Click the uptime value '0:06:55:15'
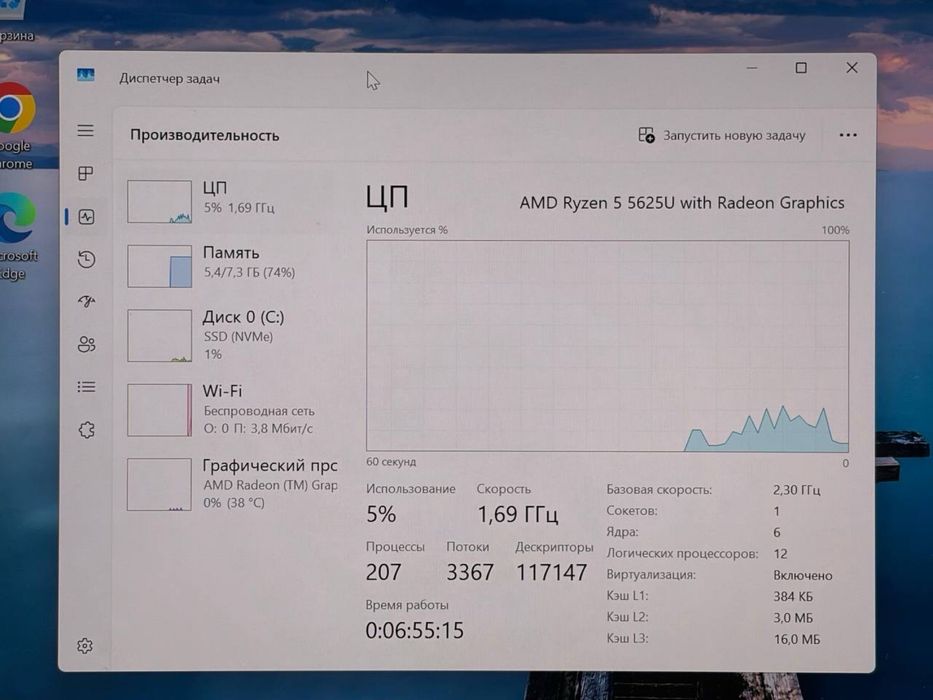The image size is (933, 700). point(414,630)
